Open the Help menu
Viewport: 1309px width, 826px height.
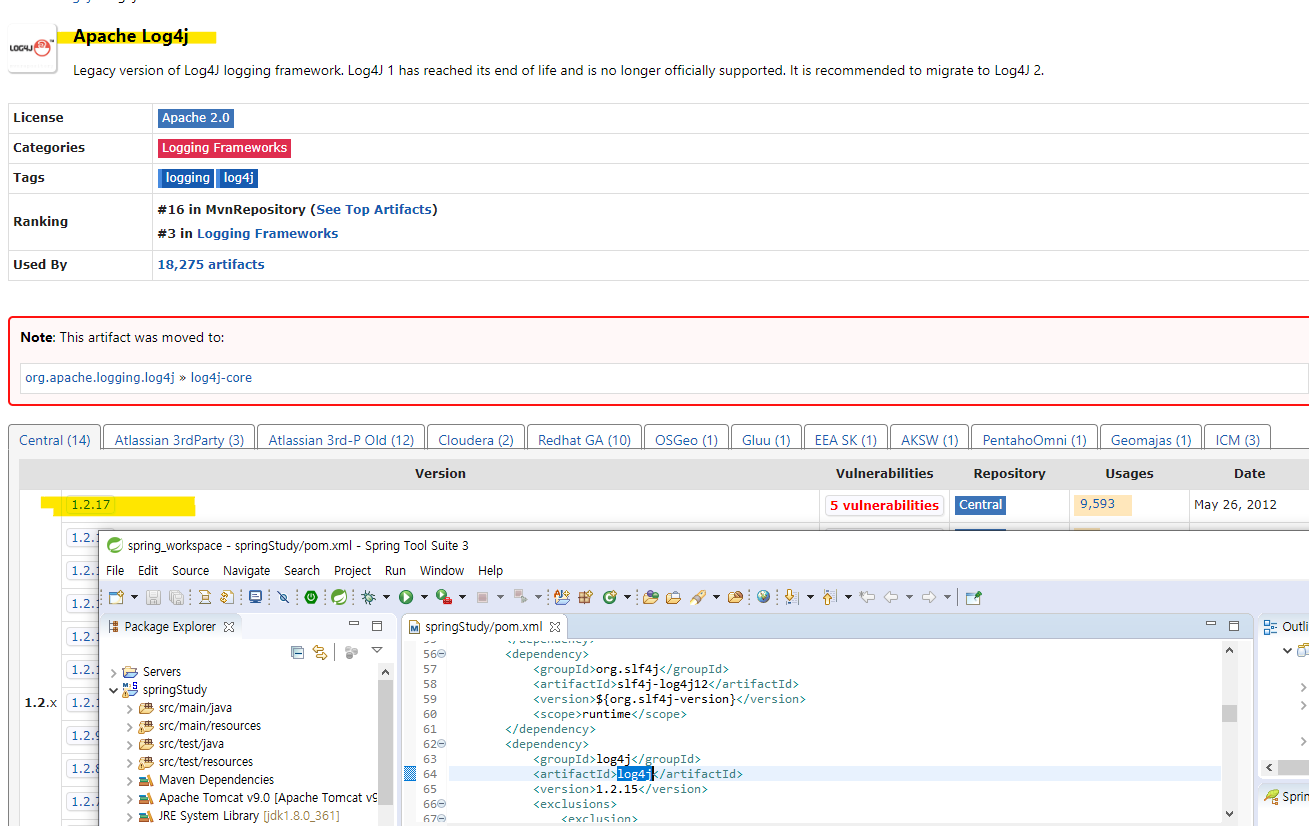pyautogui.click(x=491, y=570)
